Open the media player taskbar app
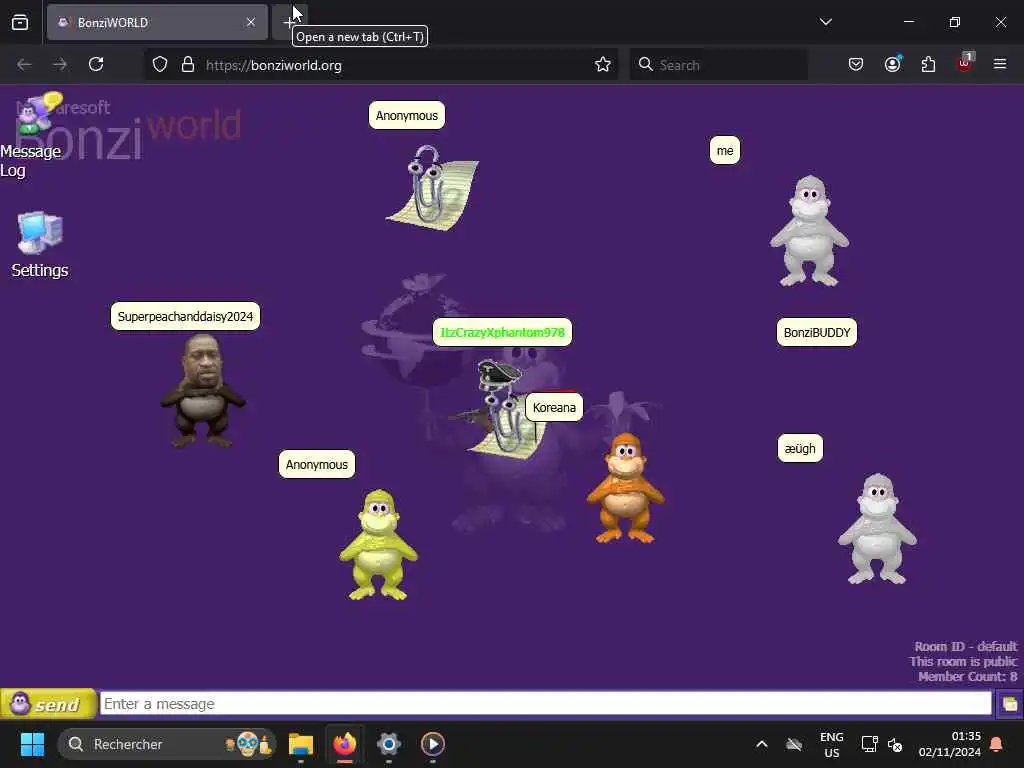Image resolution: width=1024 pixels, height=768 pixels. tap(433, 744)
